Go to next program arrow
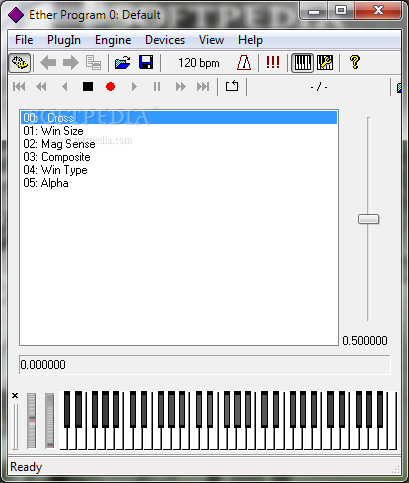This screenshot has width=409, height=483. click(70, 63)
